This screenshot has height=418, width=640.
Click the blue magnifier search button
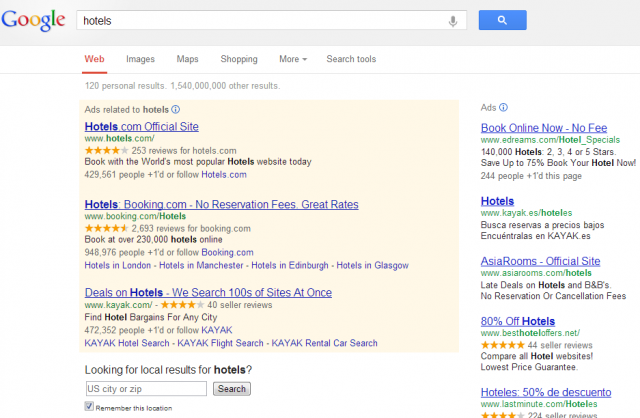click(502, 20)
